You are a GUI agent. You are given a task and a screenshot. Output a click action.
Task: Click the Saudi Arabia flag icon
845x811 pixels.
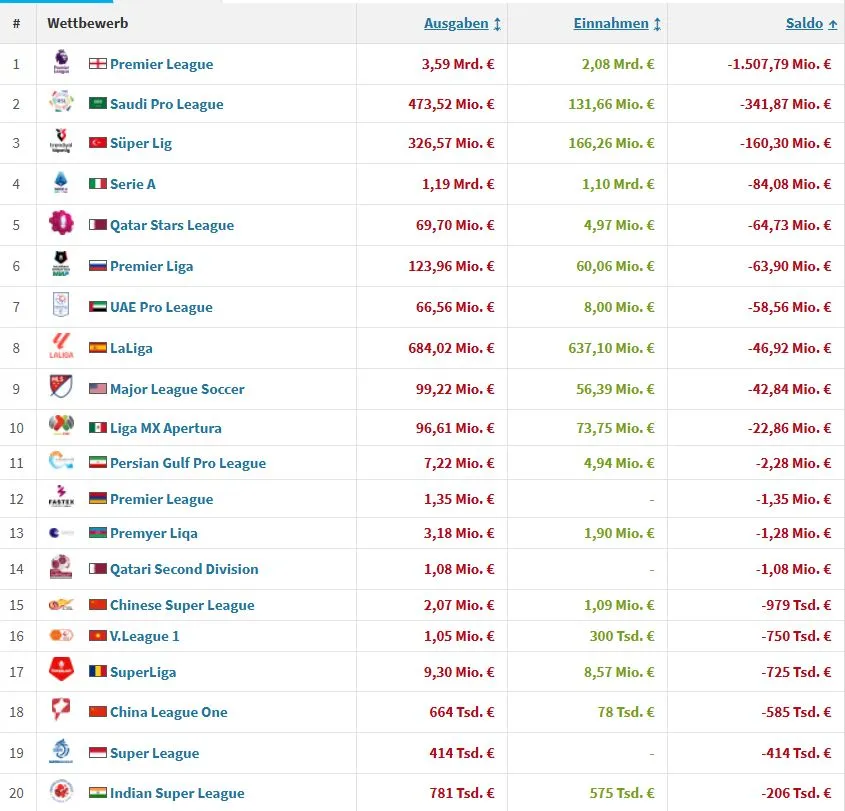coord(98,103)
